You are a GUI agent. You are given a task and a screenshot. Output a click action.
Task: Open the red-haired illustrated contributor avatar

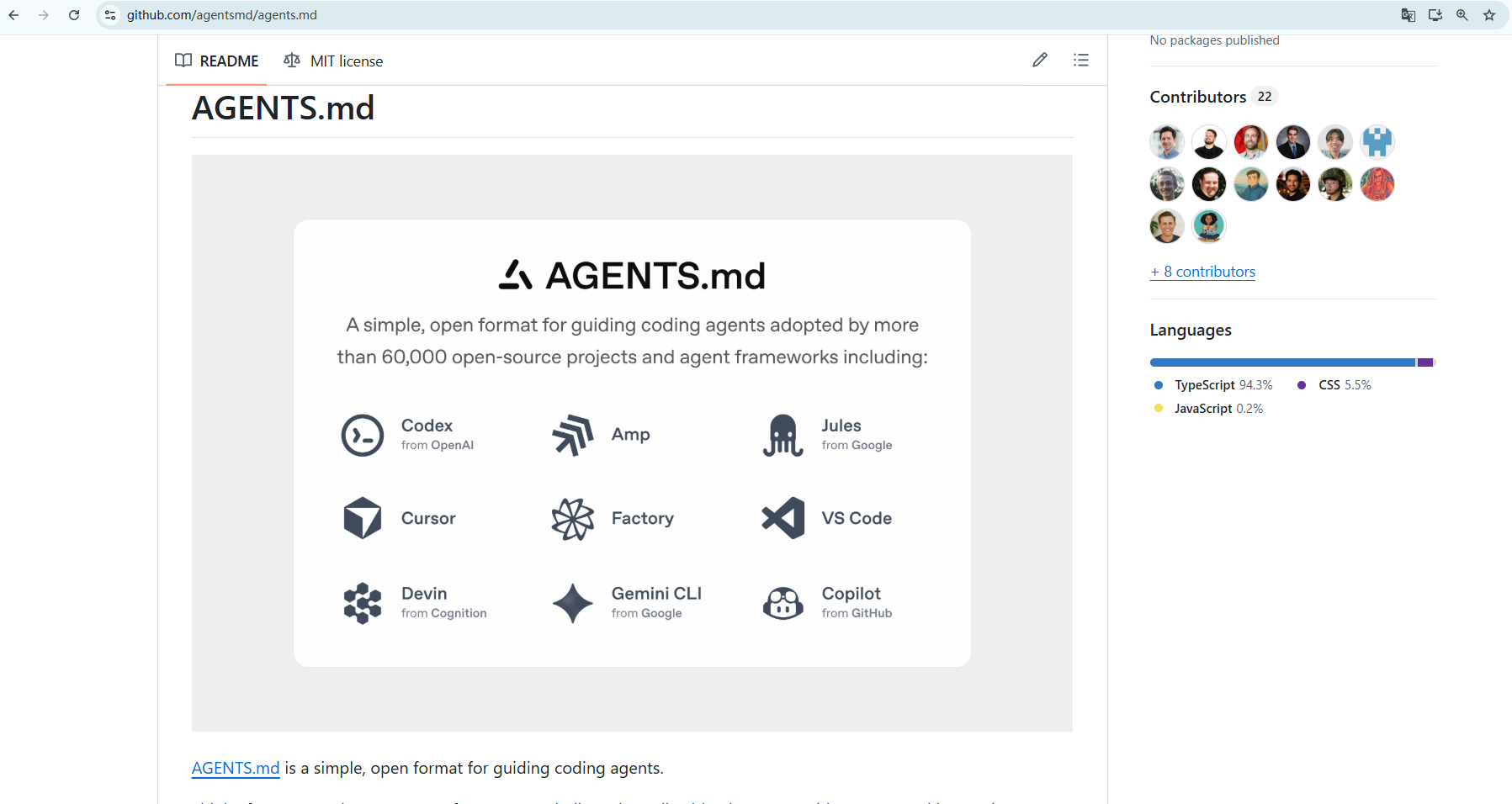(x=1377, y=184)
